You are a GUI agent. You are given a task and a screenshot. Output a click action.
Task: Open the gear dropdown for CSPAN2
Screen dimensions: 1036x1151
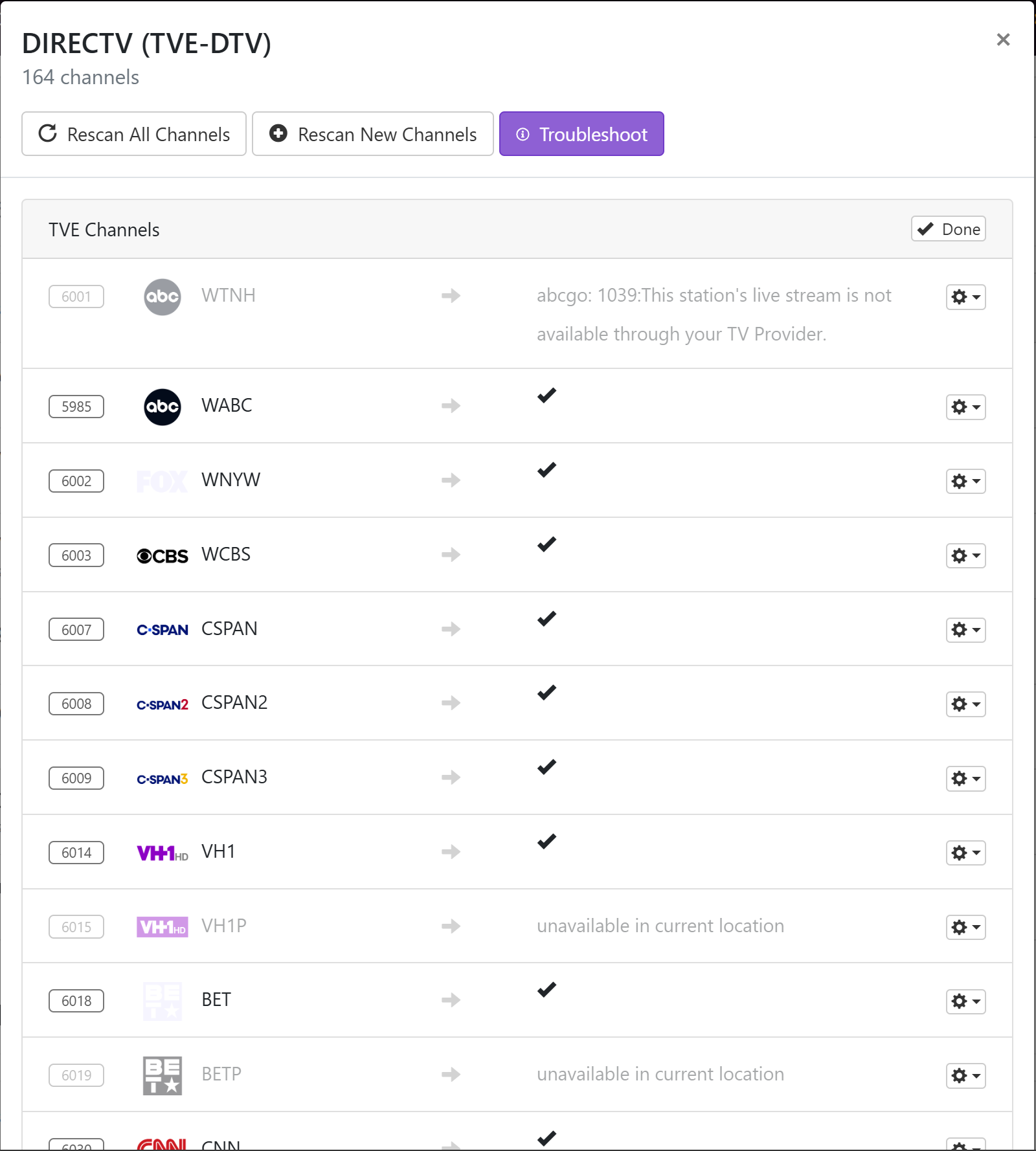tap(965, 704)
